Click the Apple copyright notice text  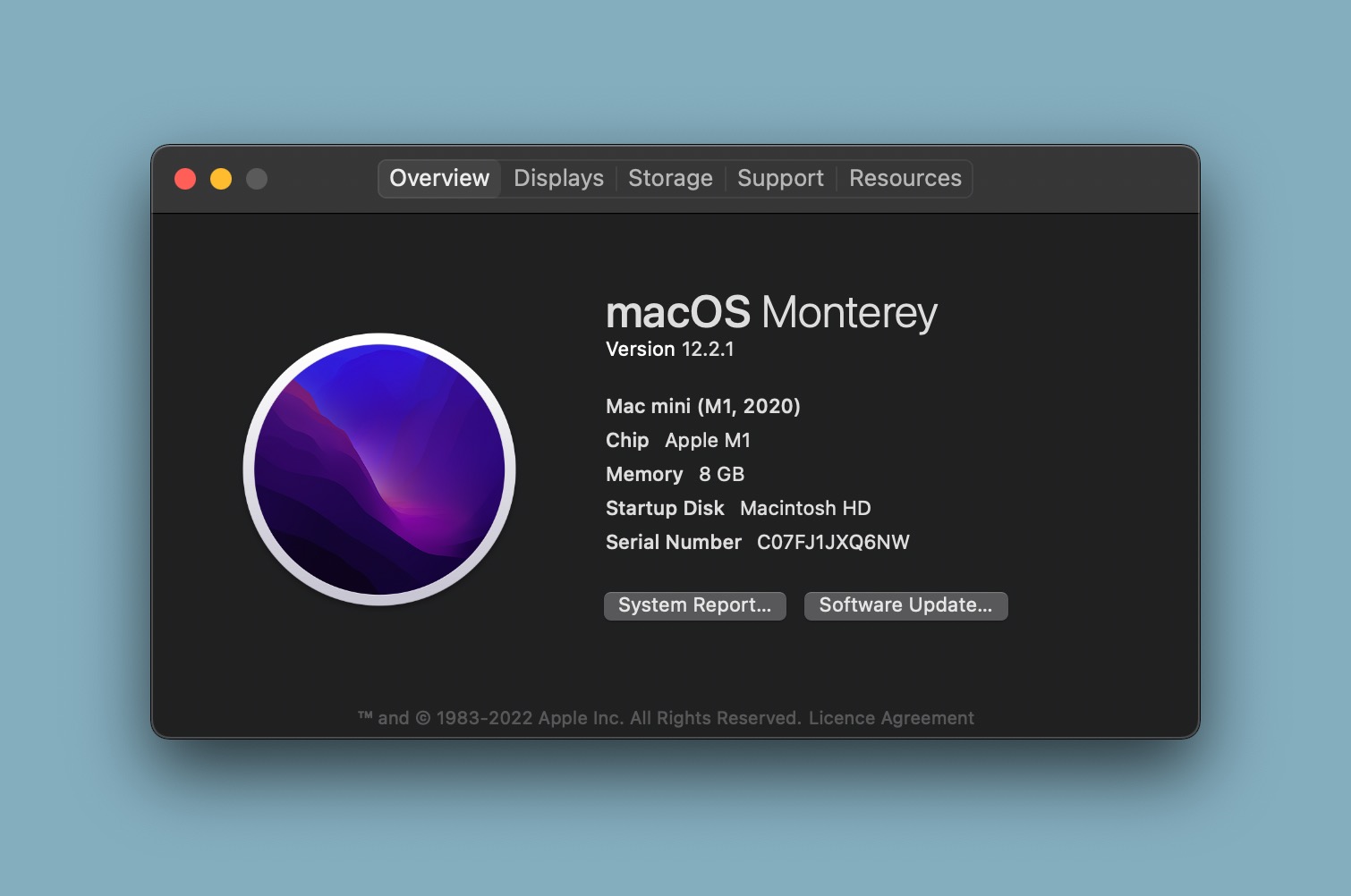(580, 718)
